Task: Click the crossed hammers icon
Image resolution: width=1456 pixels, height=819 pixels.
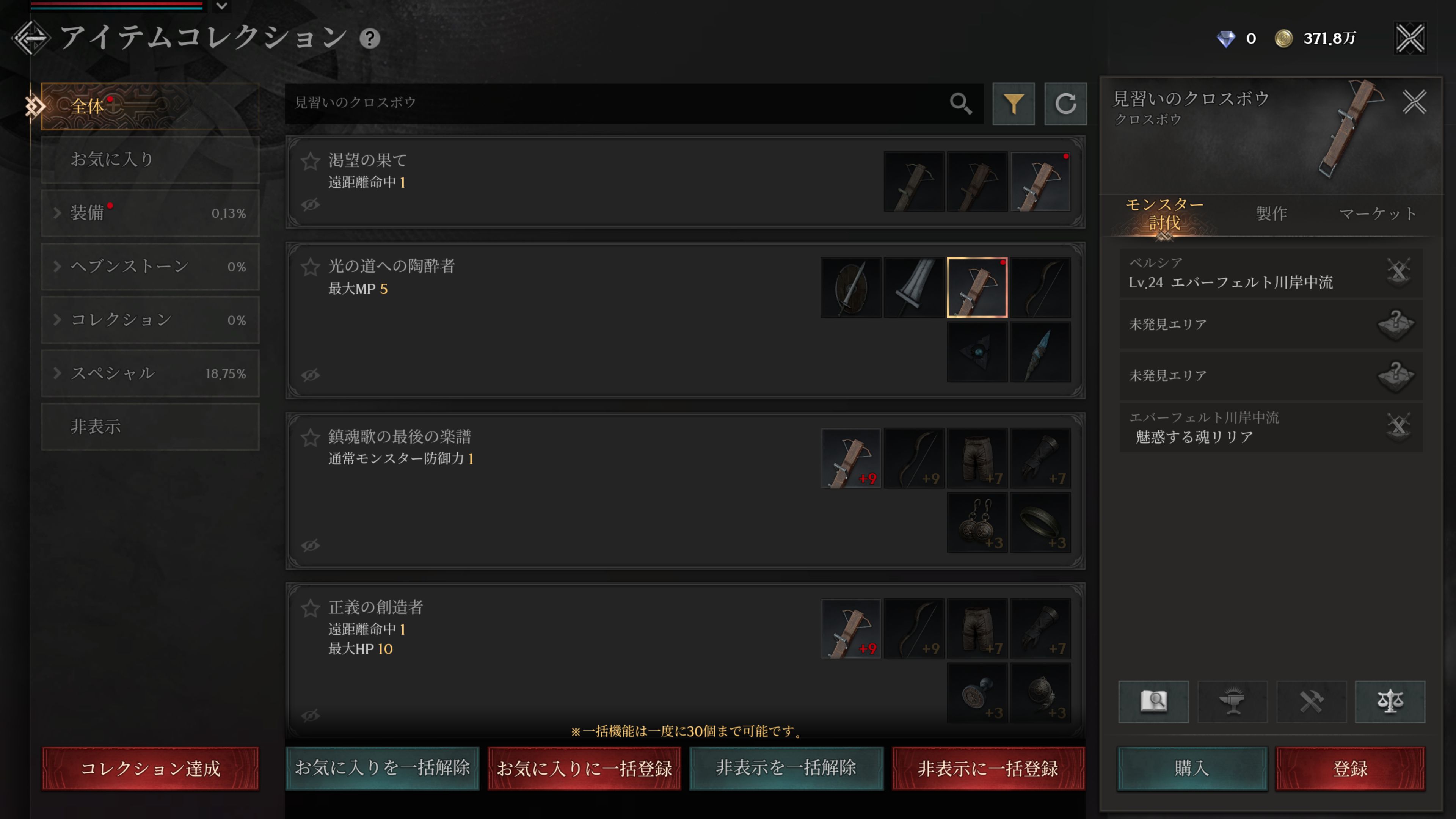Action: coord(1311,701)
